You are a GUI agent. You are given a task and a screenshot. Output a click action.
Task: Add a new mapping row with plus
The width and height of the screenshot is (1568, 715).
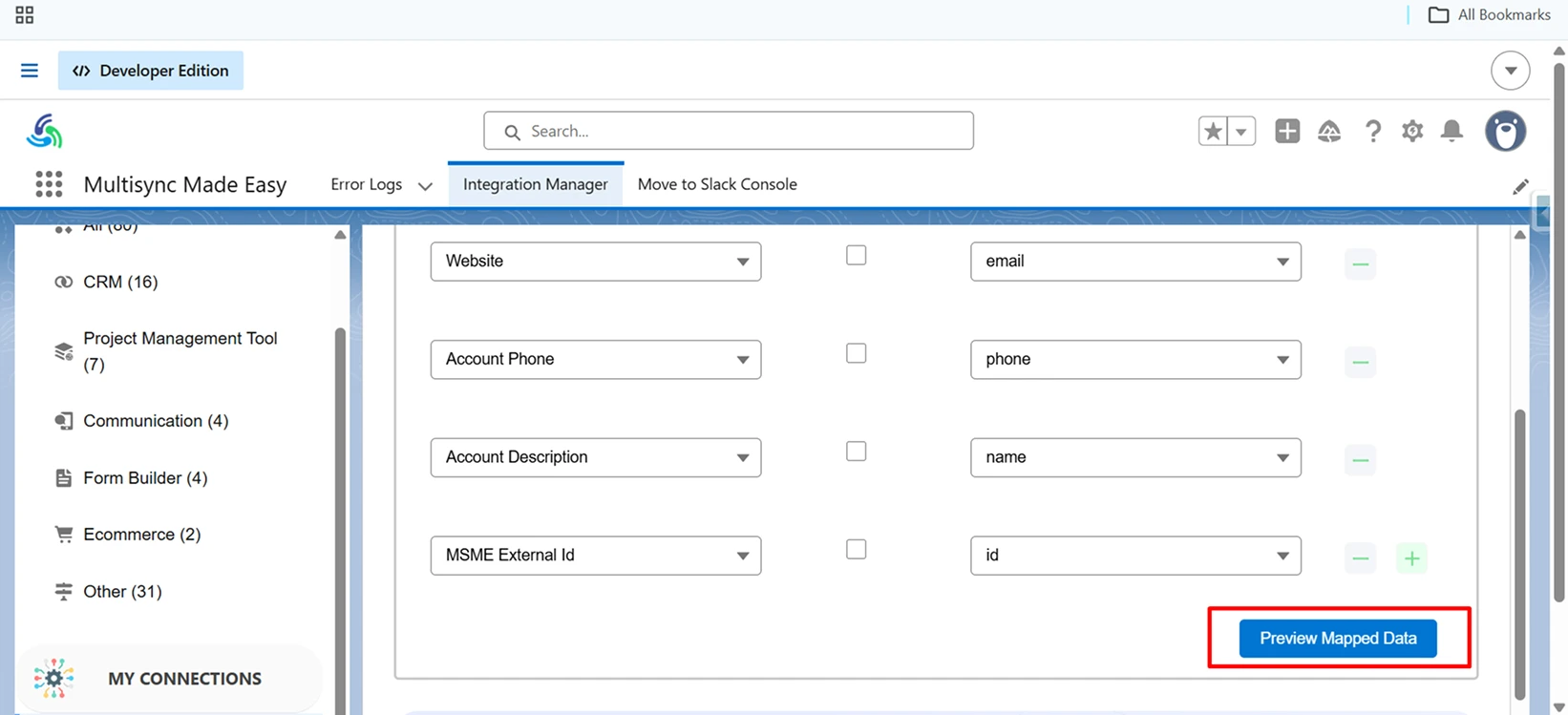tap(1412, 558)
